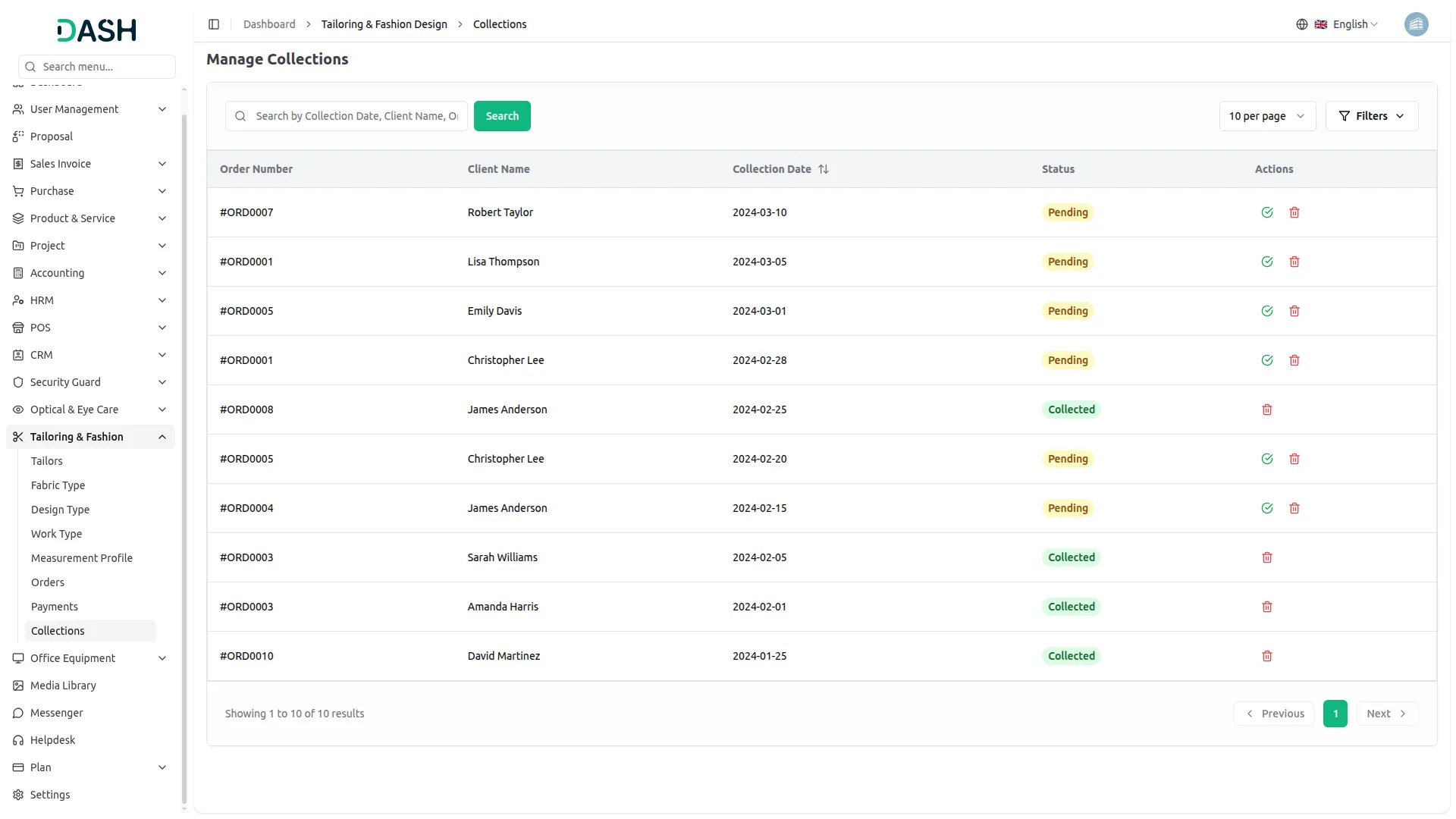Viewport: 1456px width, 819px height.
Task: Delete Amanda Harris collection record
Action: pyautogui.click(x=1267, y=607)
